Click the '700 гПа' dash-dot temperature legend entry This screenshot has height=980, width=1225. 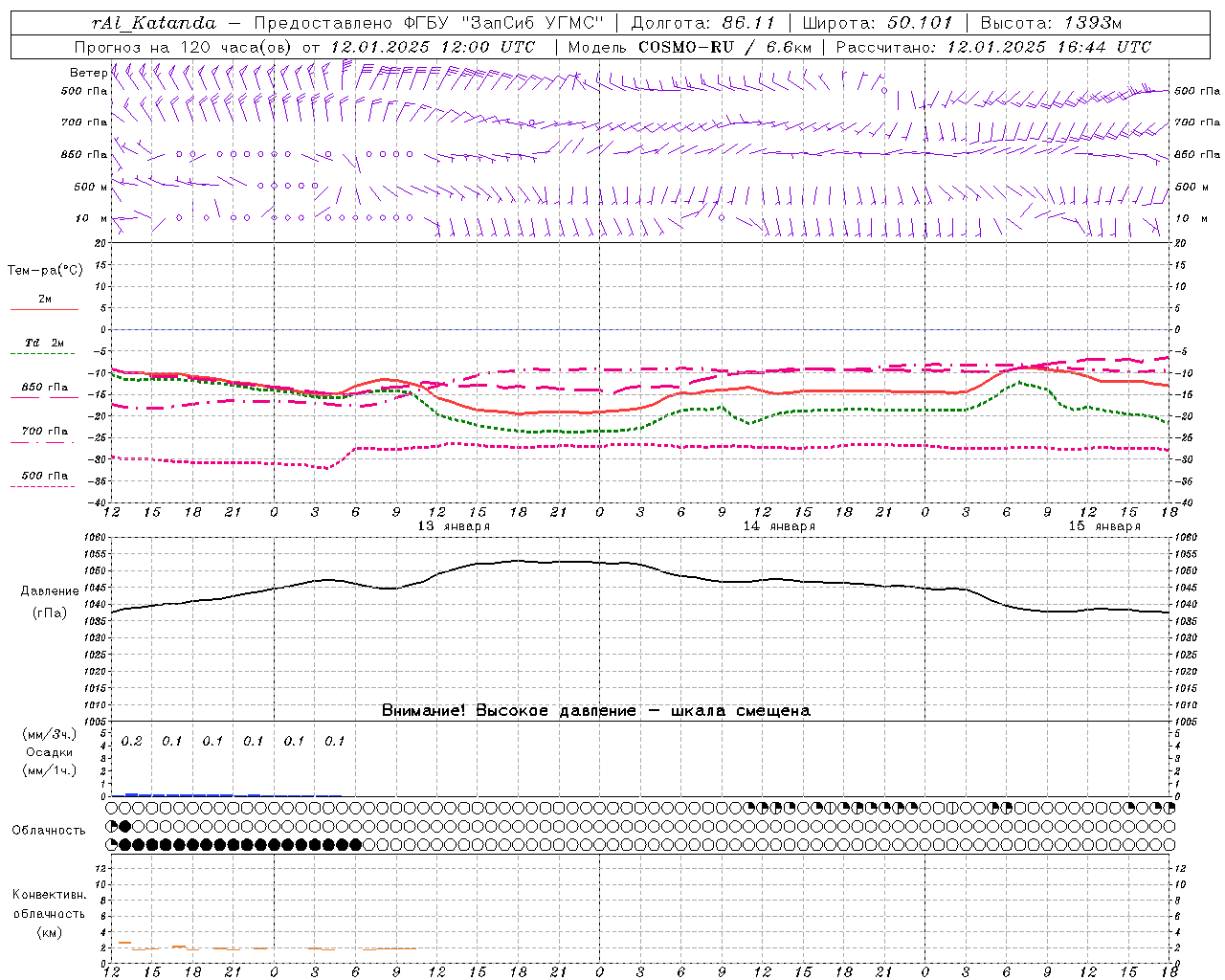point(45,431)
